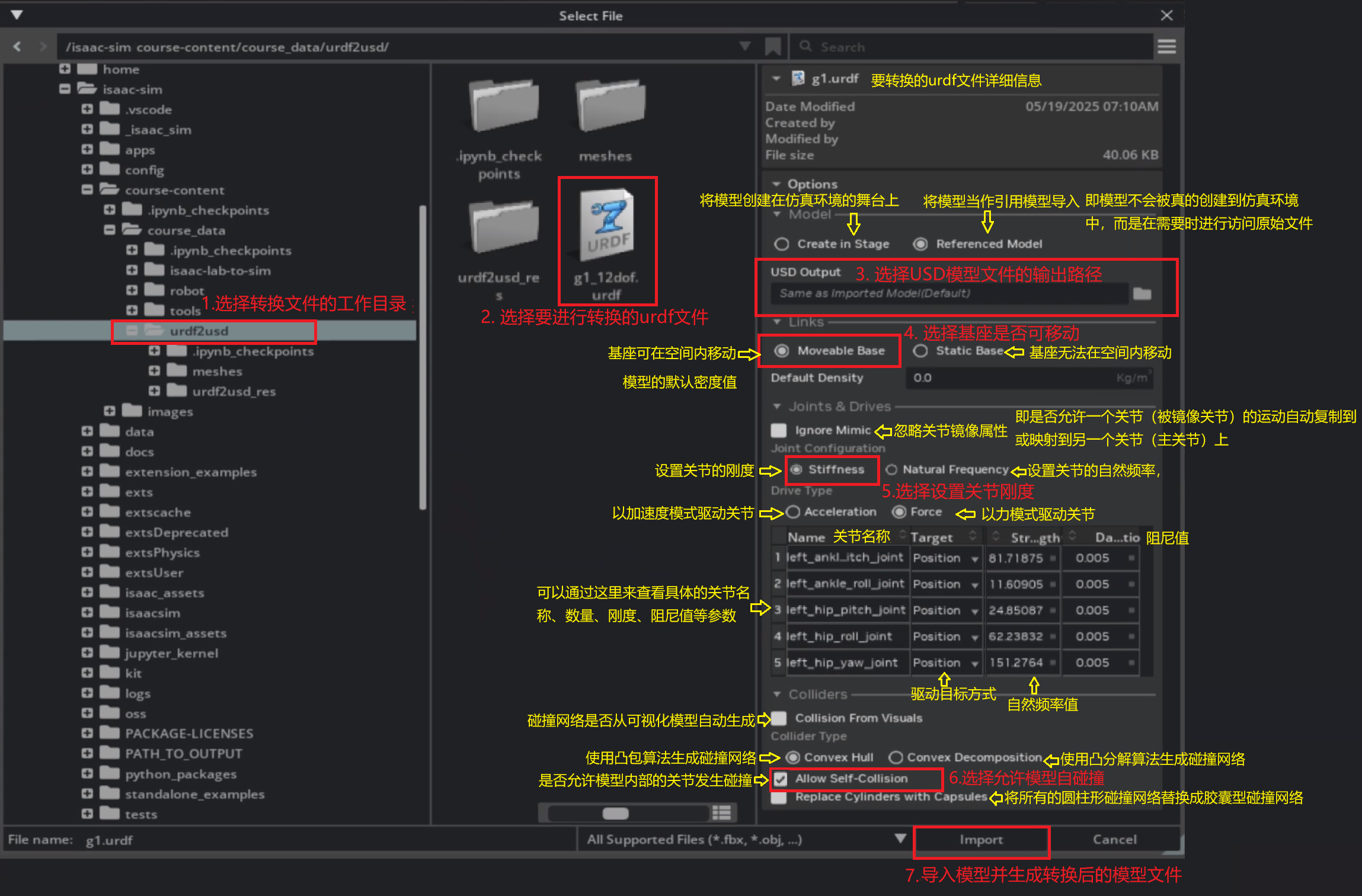This screenshot has width=1362, height=896.
Task: Open Target dropdown for left_hip_yaw_joint
Action: (945, 663)
